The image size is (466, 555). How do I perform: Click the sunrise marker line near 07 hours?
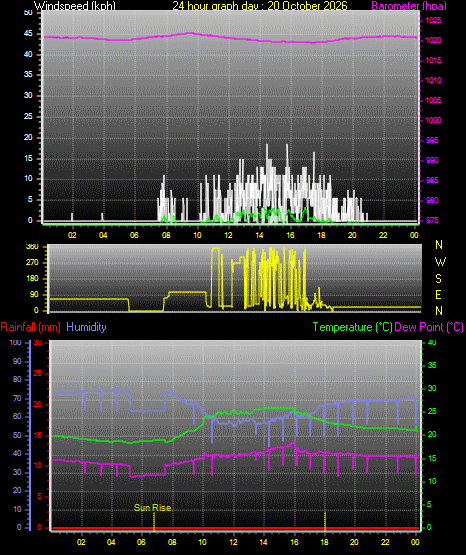(x=154, y=522)
